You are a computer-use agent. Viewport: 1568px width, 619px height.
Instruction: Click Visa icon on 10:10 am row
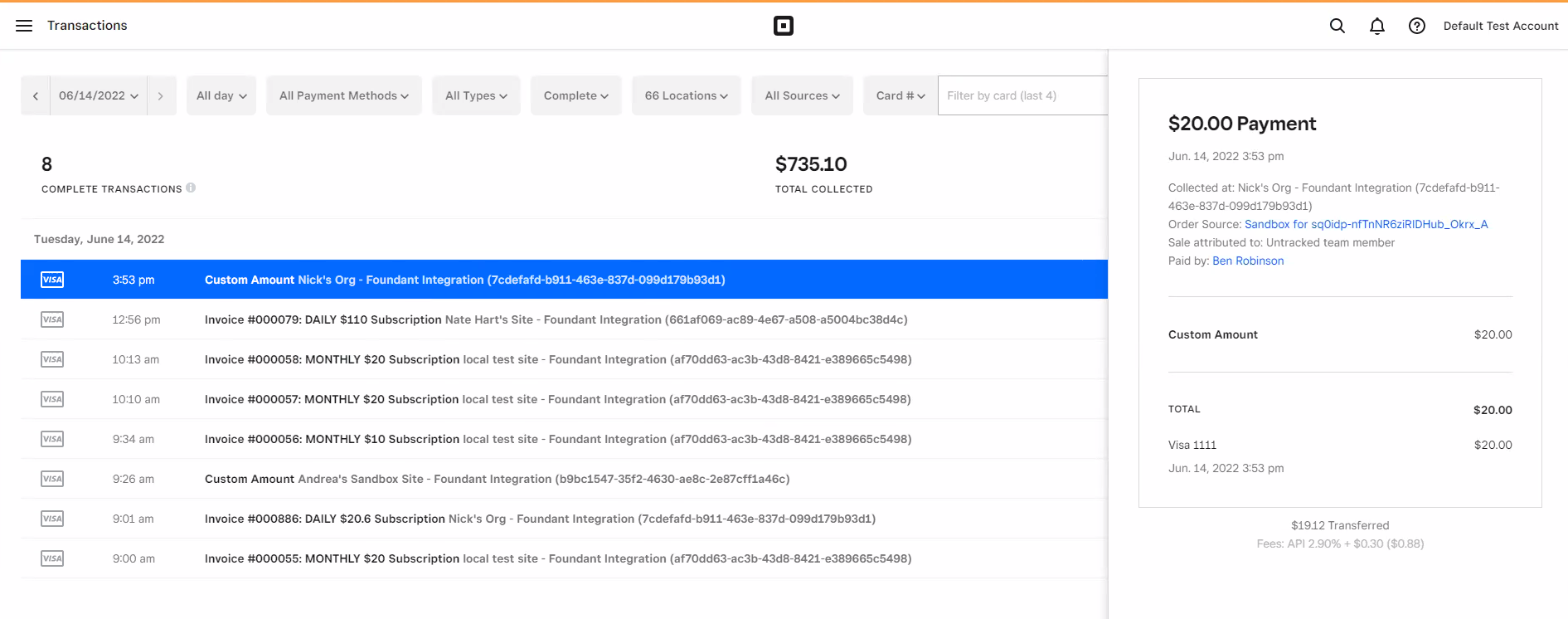point(52,399)
